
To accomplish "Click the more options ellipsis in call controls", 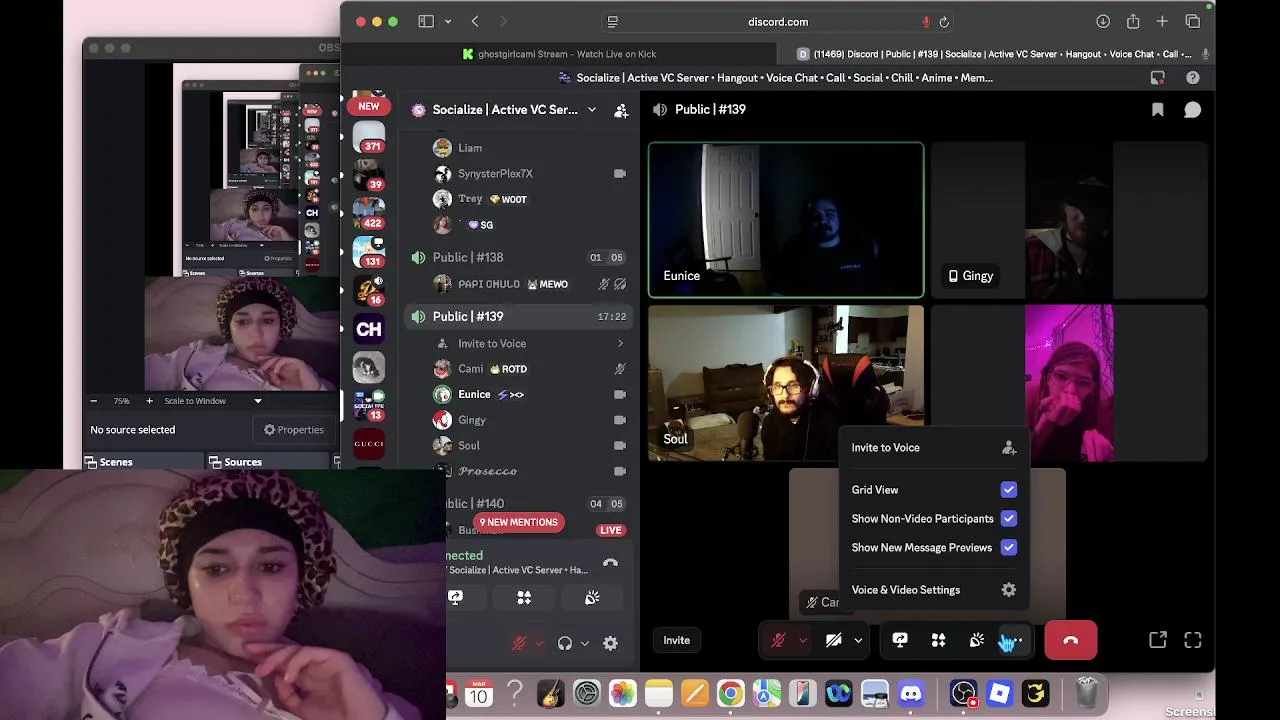I will coord(1013,640).
